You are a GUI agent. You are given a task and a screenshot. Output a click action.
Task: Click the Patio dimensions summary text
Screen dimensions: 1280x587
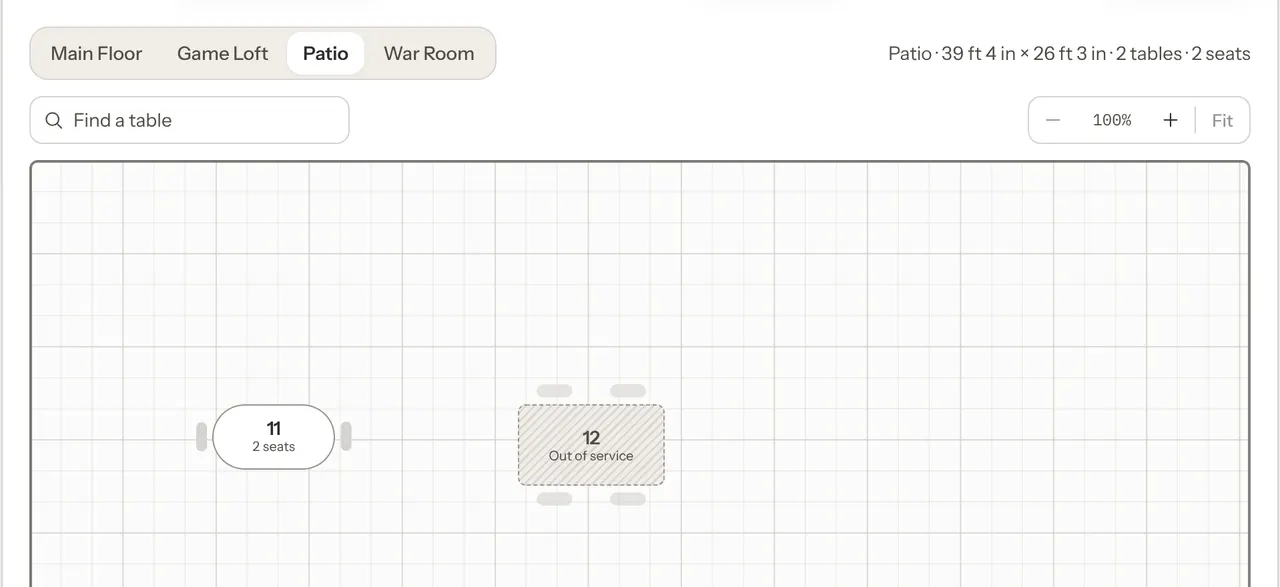[1069, 54]
